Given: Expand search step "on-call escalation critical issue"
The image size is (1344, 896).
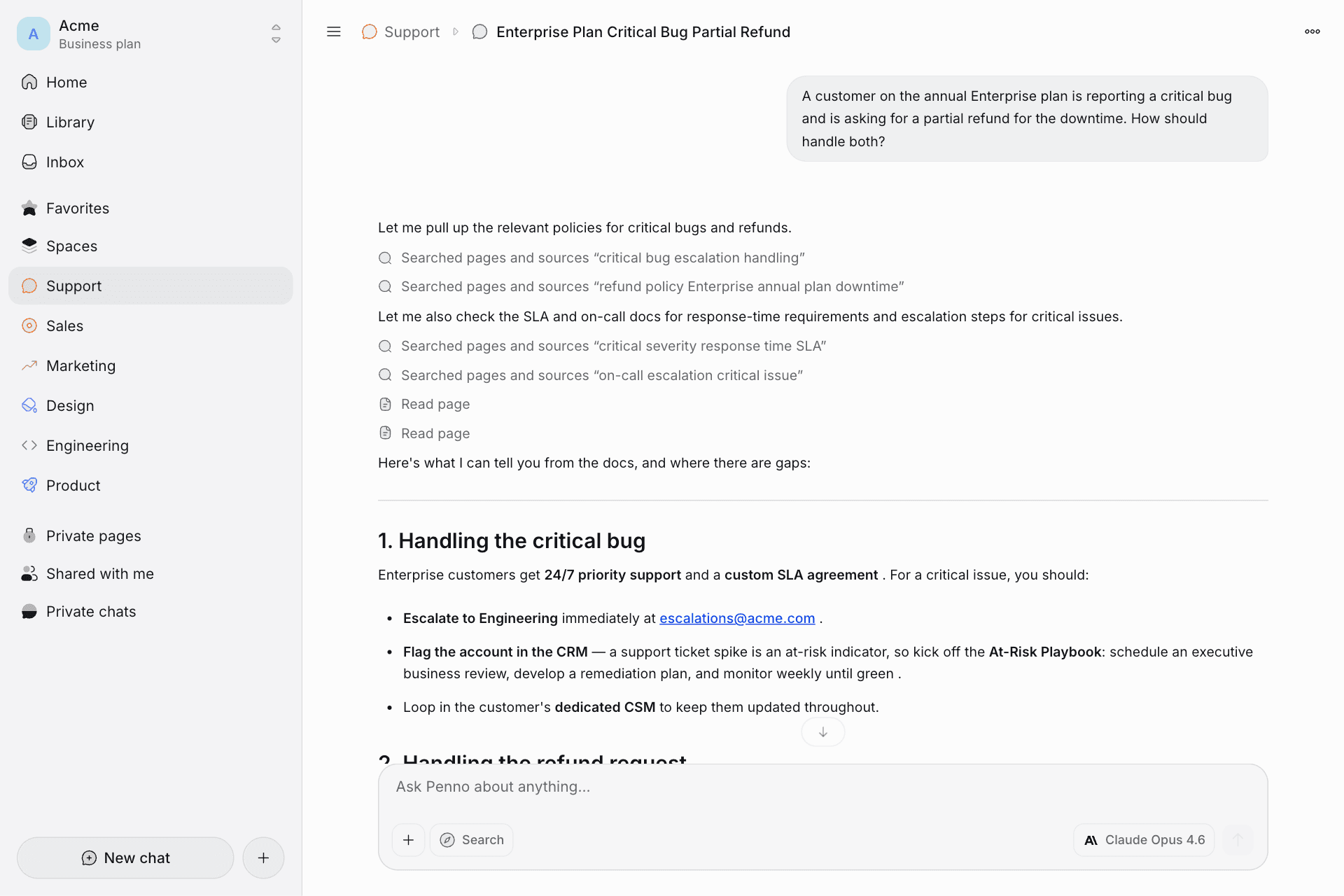Looking at the screenshot, I should pos(590,375).
